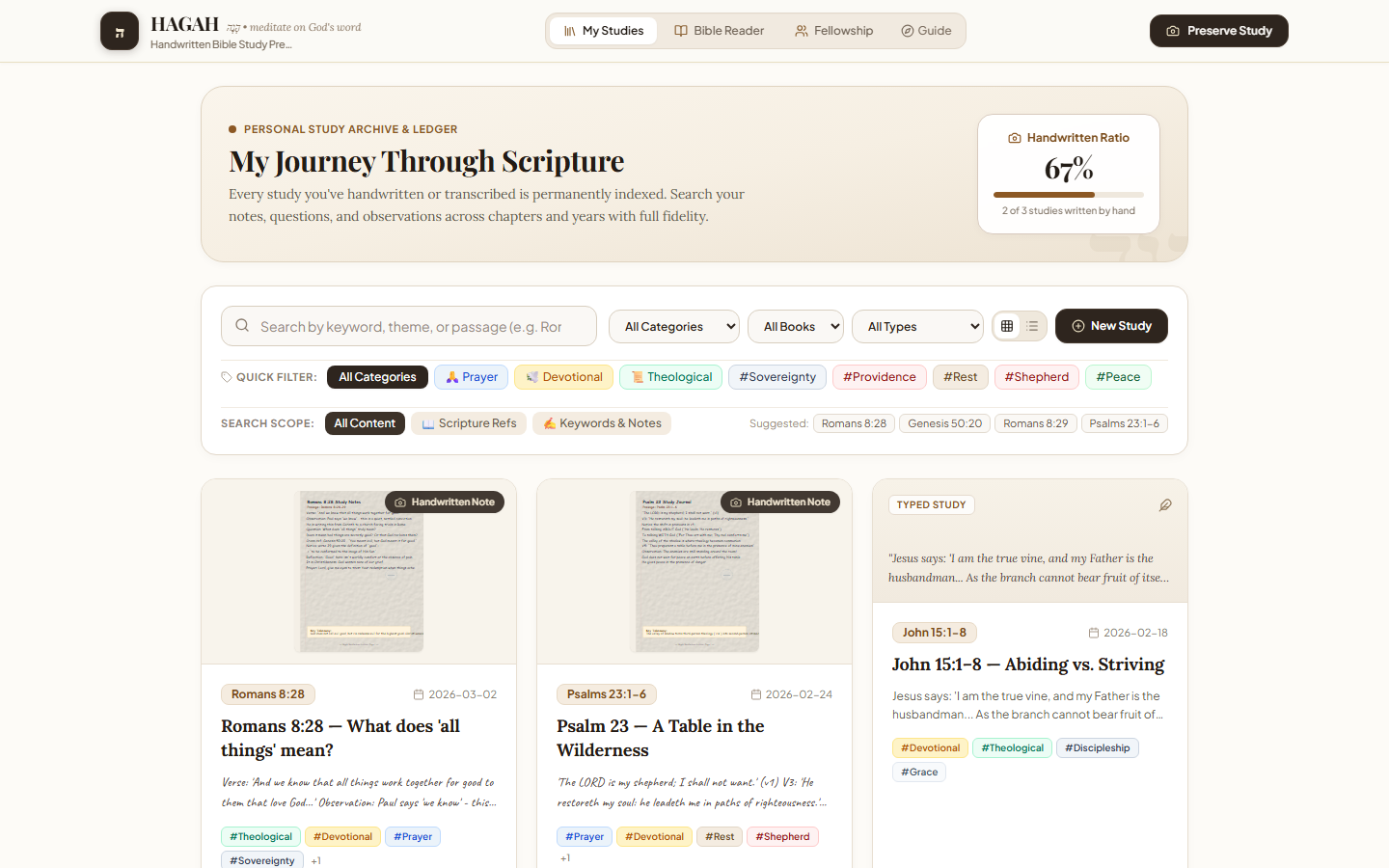Click the tag icon beside Quick Filter
The image size is (1389, 868).
(227, 377)
